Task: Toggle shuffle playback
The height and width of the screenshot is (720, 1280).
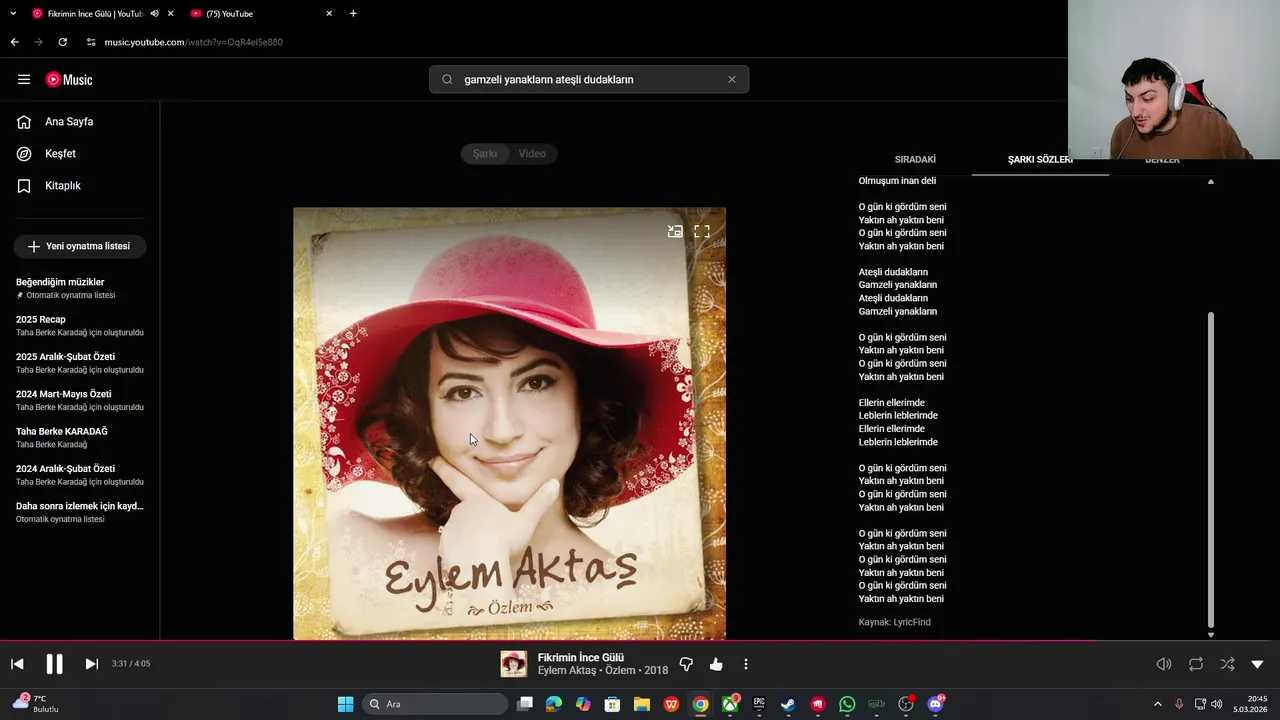Action: tap(1227, 664)
